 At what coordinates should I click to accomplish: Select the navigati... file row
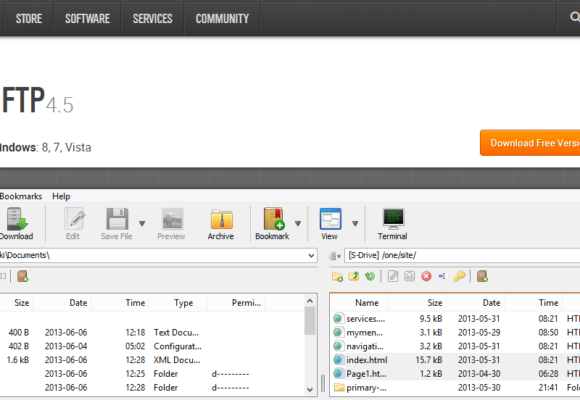coord(455,346)
